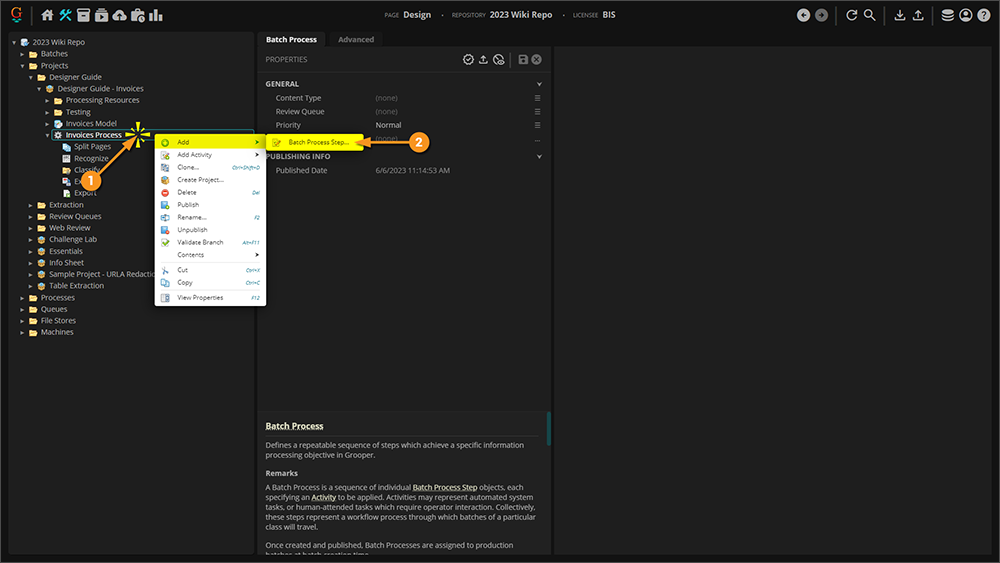The image size is (1000, 563).
Task: Choose Delete in the context menu
Action: [210, 192]
